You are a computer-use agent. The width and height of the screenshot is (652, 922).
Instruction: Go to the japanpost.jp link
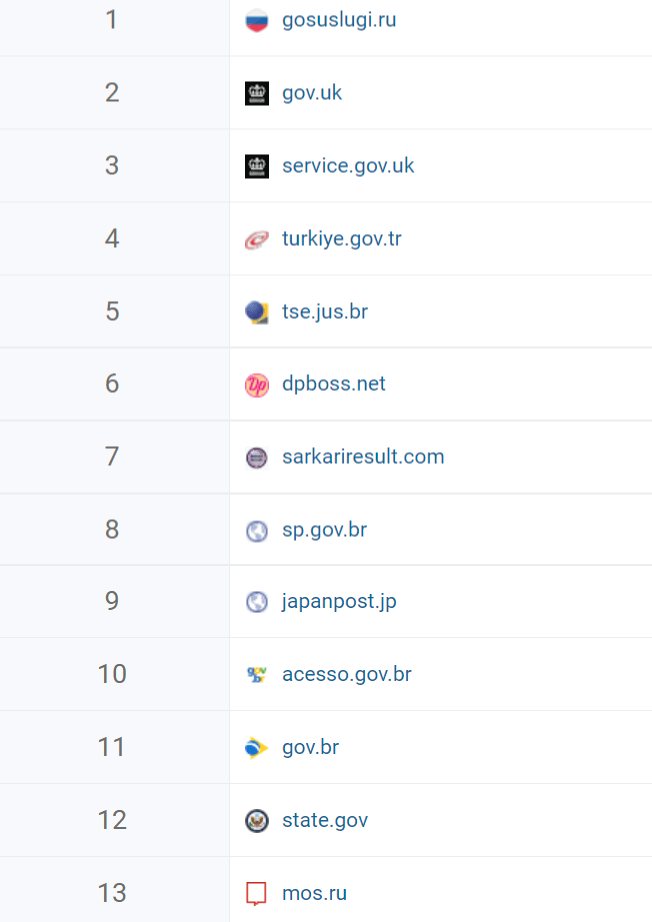coord(339,602)
